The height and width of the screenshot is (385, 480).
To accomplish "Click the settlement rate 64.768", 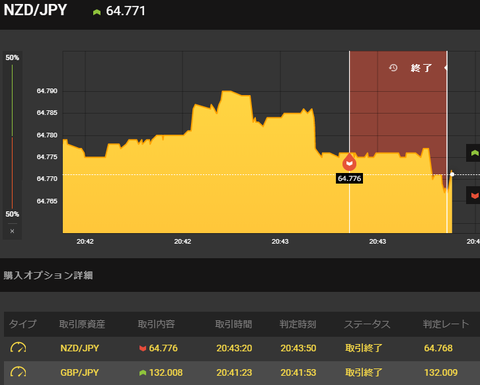I will [438, 348].
